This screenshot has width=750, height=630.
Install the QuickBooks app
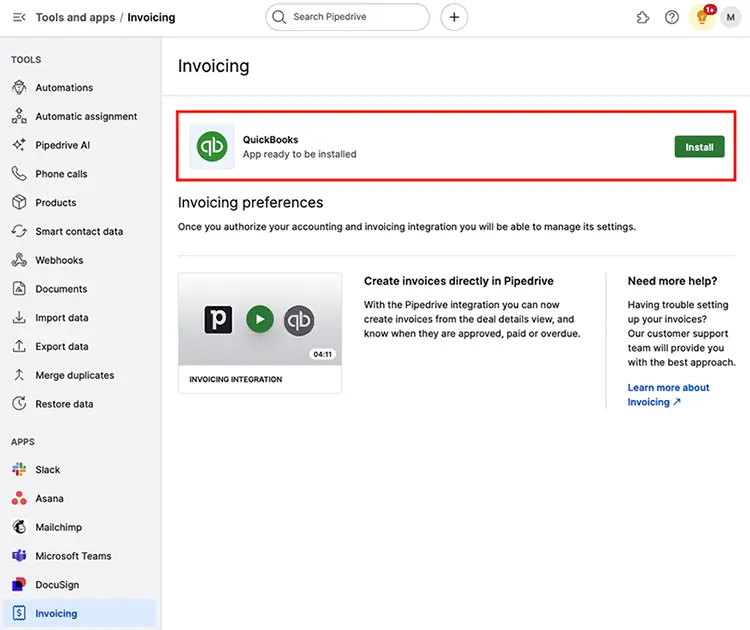tap(699, 147)
